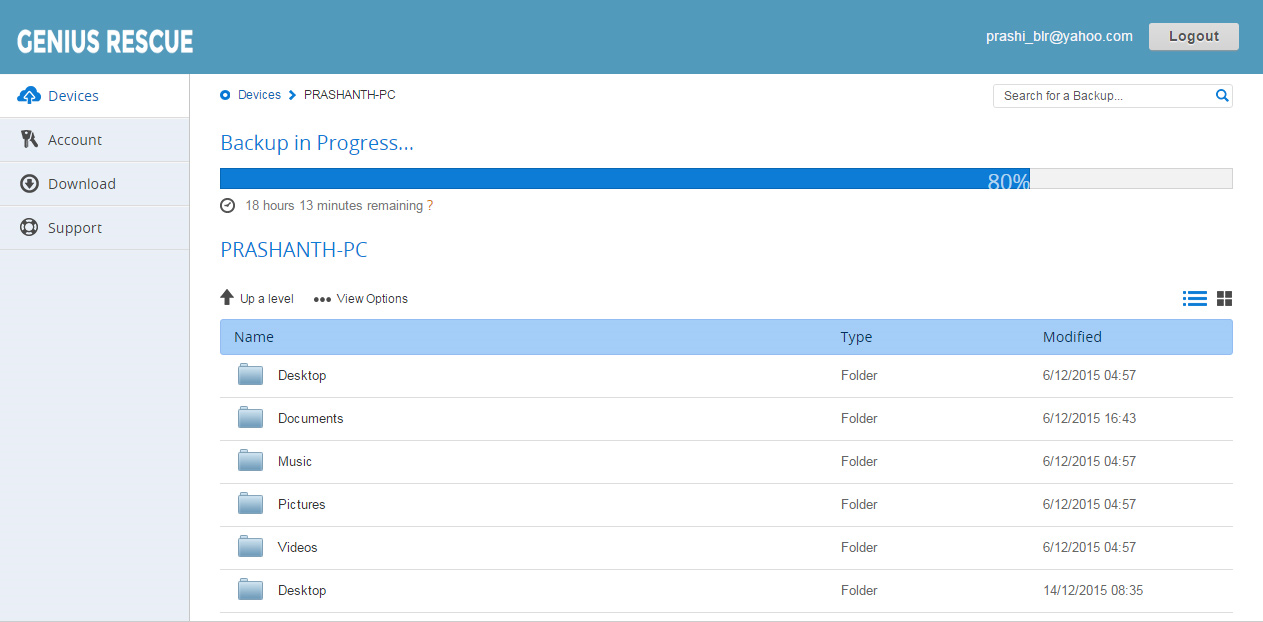Click question mark beside remaining time
Viewport: 1263px width, 622px height.
(430, 206)
